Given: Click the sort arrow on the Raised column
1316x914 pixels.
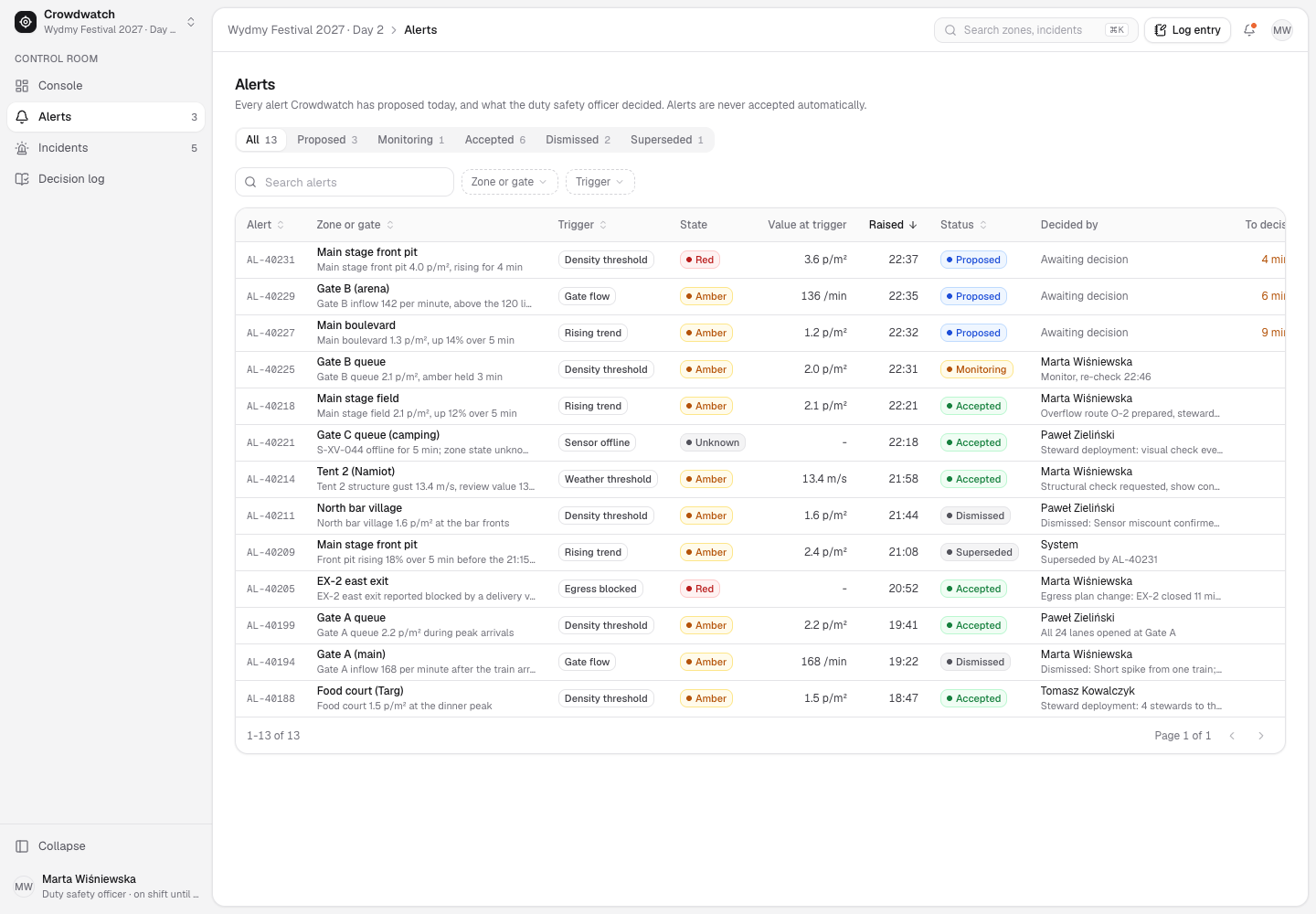Looking at the screenshot, I should tap(913, 225).
